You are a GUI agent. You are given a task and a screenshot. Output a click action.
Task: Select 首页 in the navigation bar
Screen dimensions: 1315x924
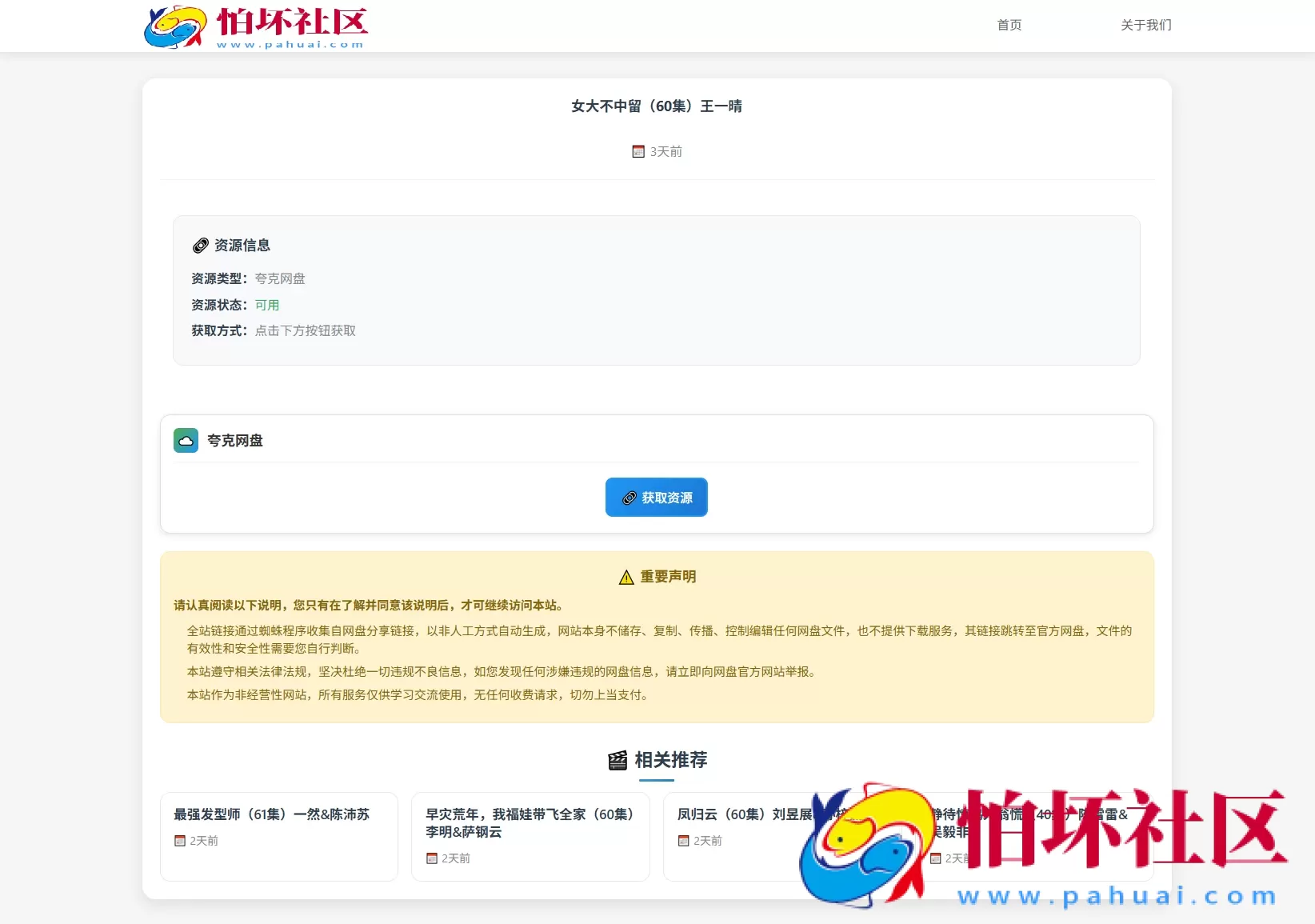pos(1009,25)
